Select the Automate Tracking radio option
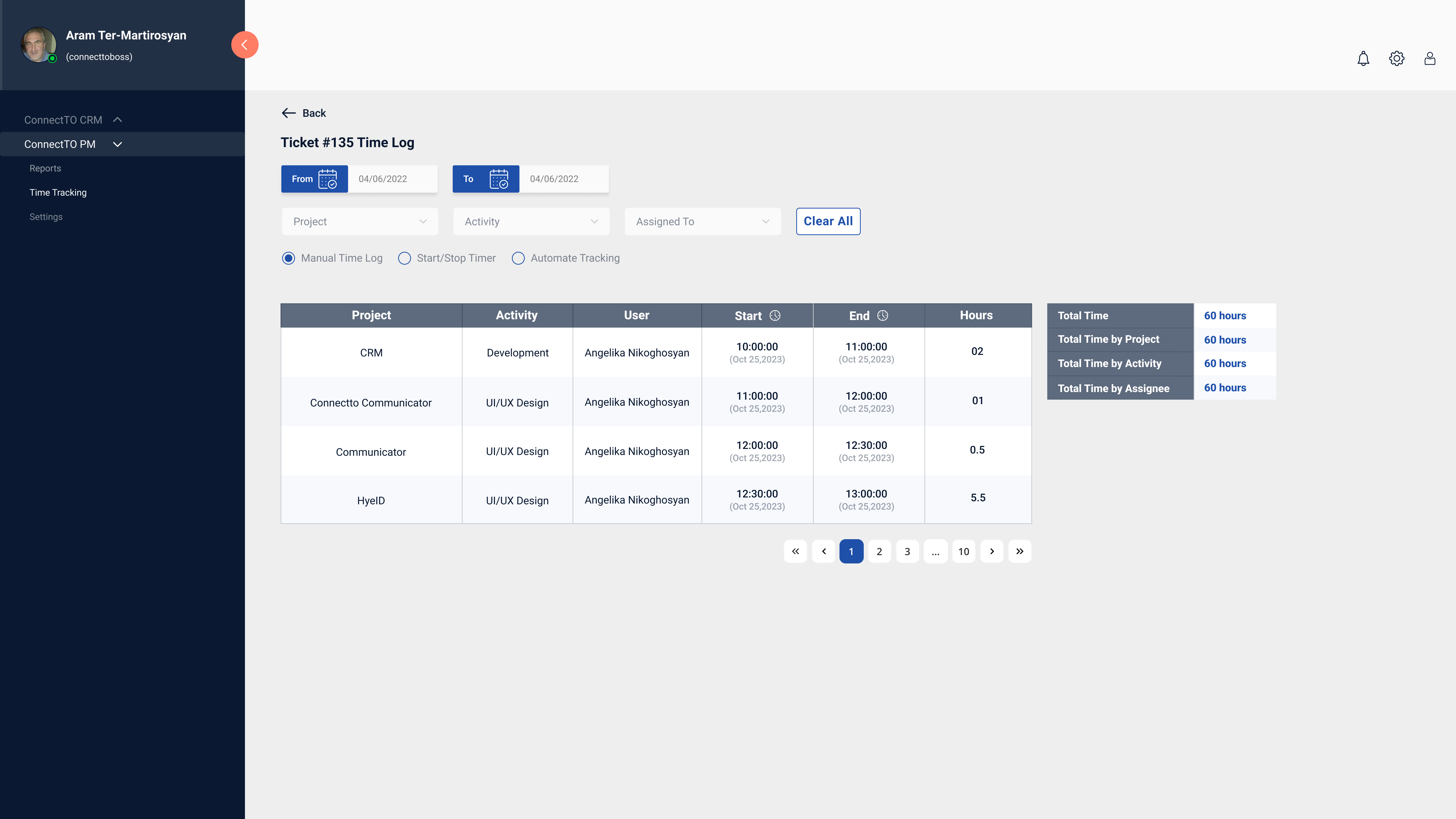 (518, 258)
